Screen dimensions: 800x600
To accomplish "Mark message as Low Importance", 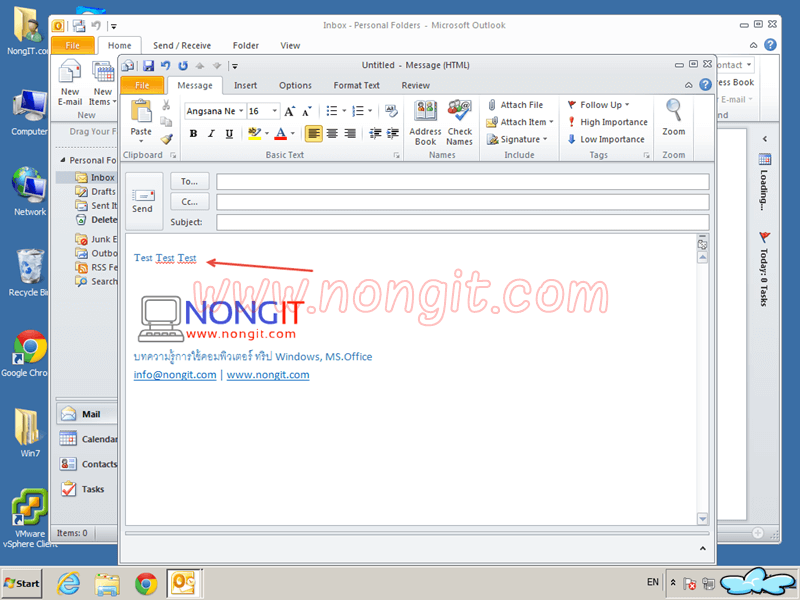I will tap(606, 139).
